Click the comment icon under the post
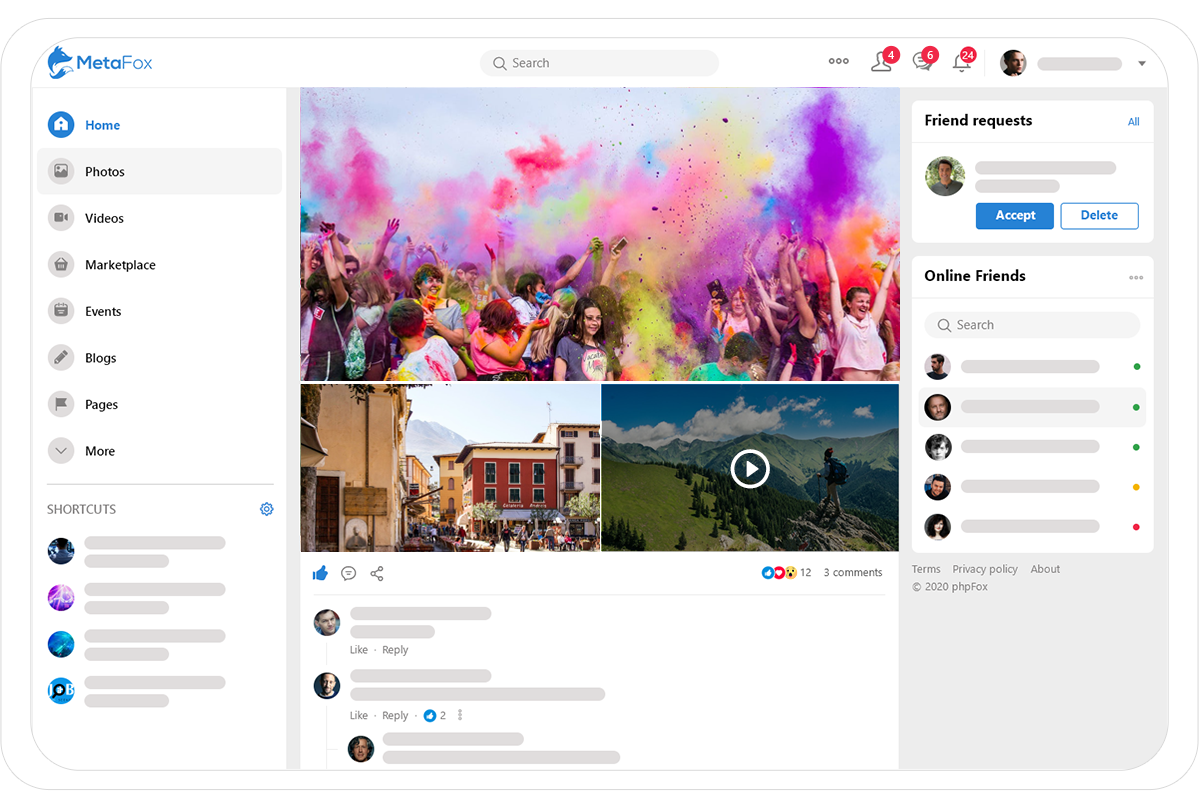 coord(348,573)
